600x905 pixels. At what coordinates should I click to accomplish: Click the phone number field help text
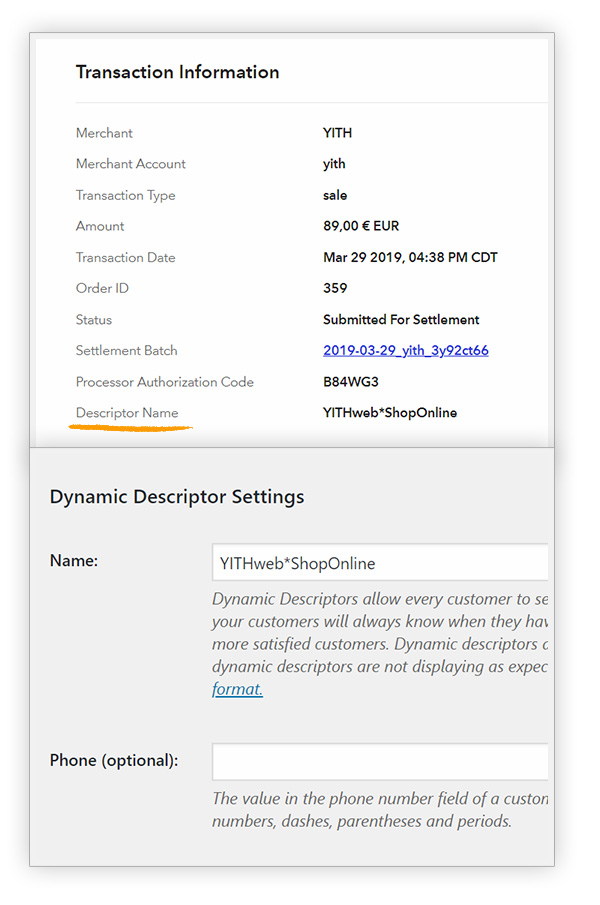[x=380, y=810]
